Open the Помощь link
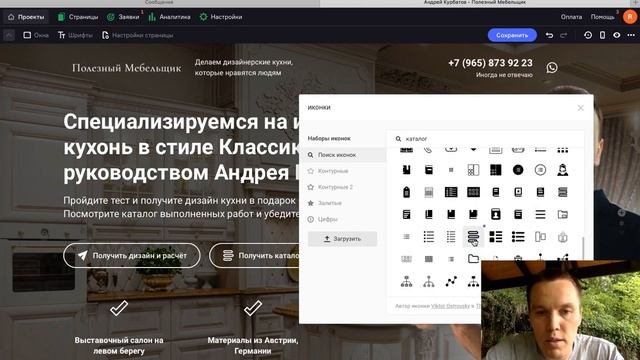 [x=602, y=17]
